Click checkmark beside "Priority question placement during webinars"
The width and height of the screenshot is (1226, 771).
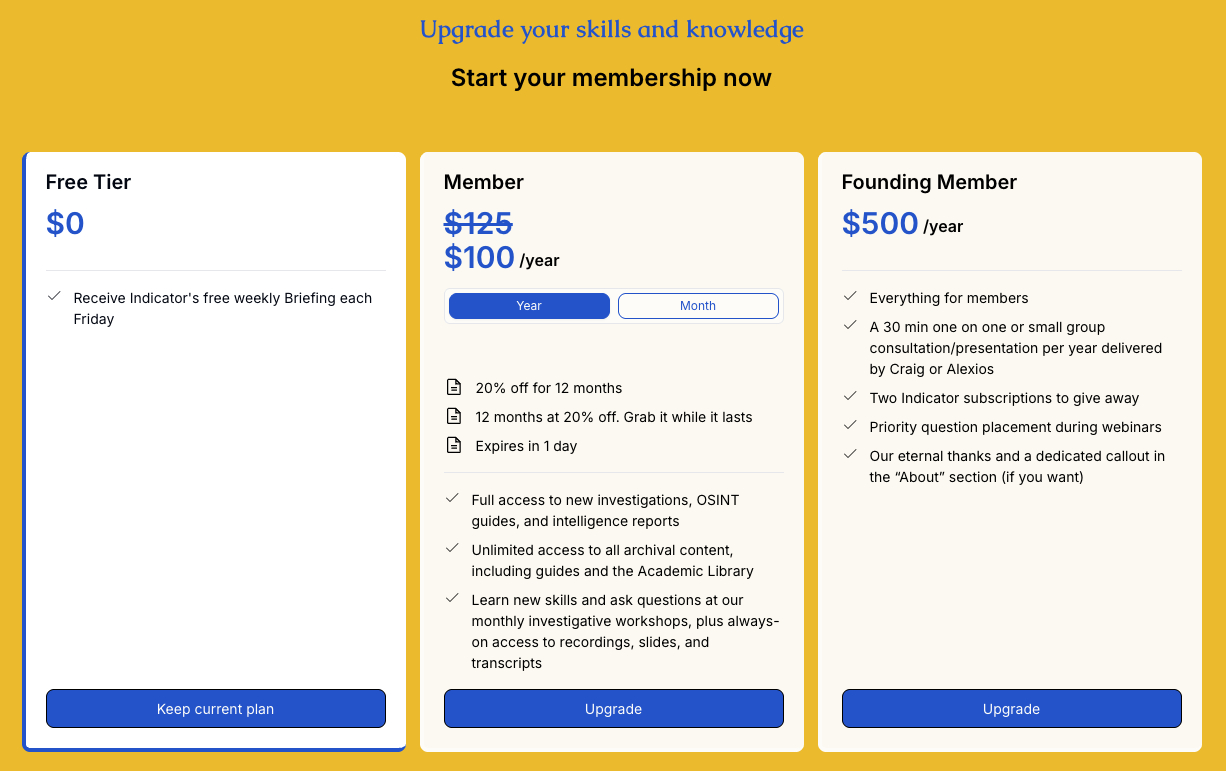point(850,426)
